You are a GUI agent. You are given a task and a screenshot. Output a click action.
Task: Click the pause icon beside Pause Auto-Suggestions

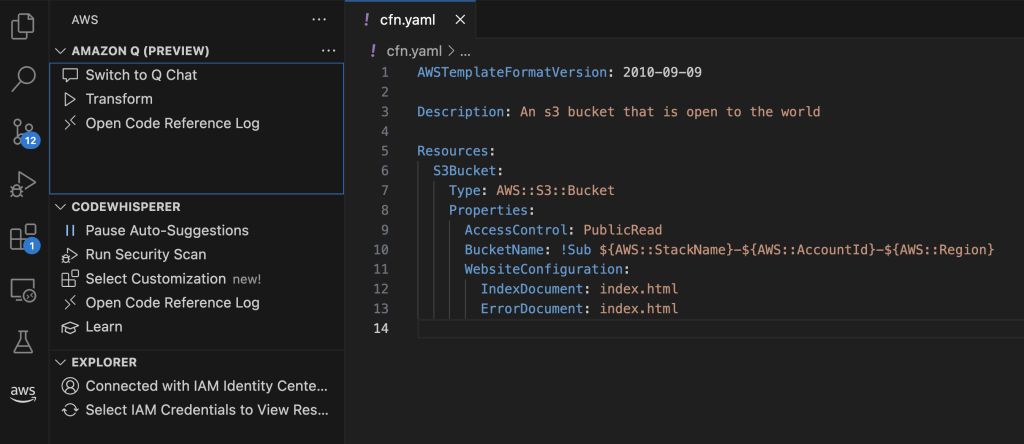click(70, 230)
